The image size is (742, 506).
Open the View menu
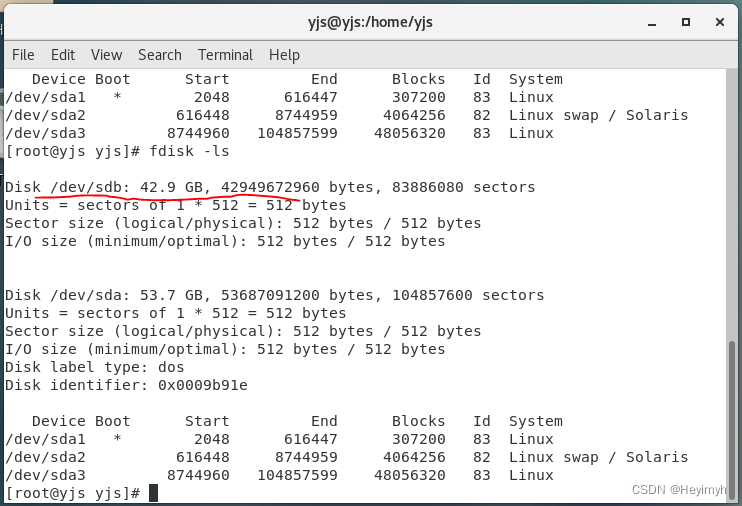click(x=106, y=55)
